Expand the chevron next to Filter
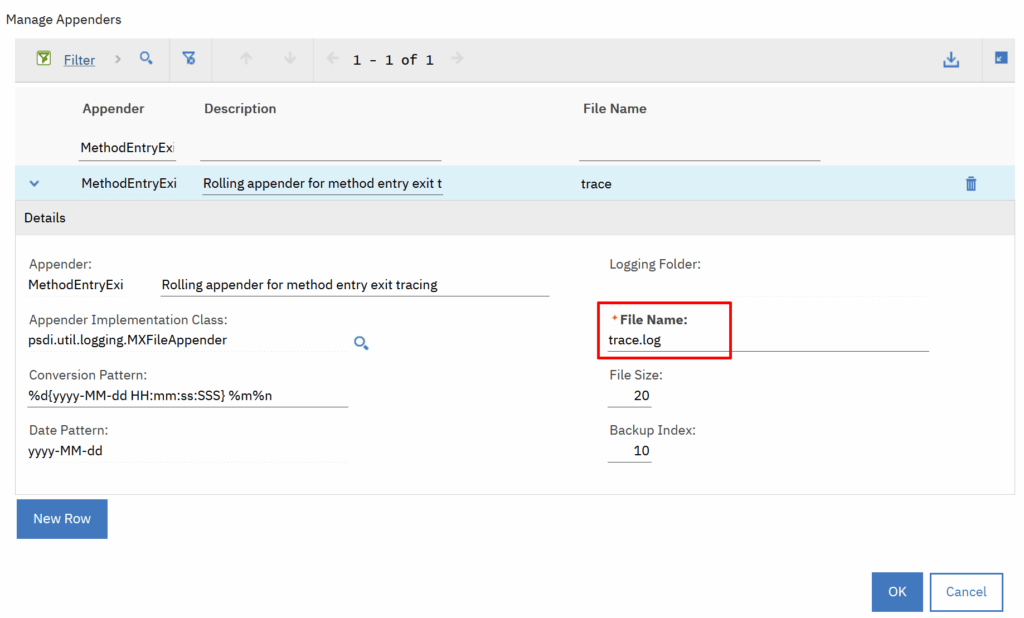 118,59
